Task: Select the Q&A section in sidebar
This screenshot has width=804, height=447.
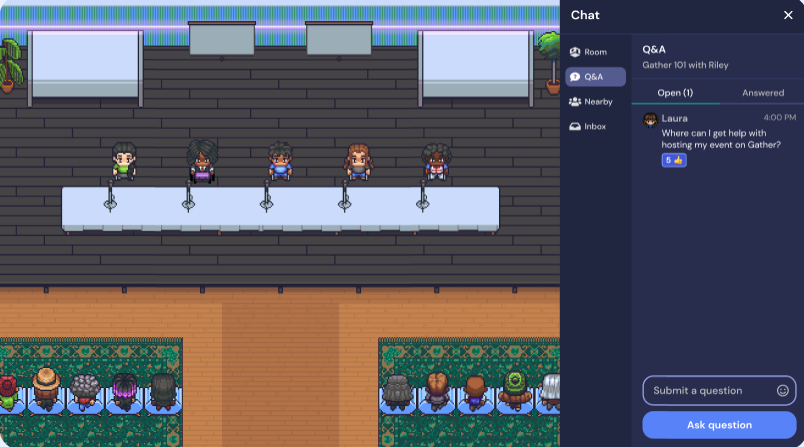Action: [x=595, y=77]
